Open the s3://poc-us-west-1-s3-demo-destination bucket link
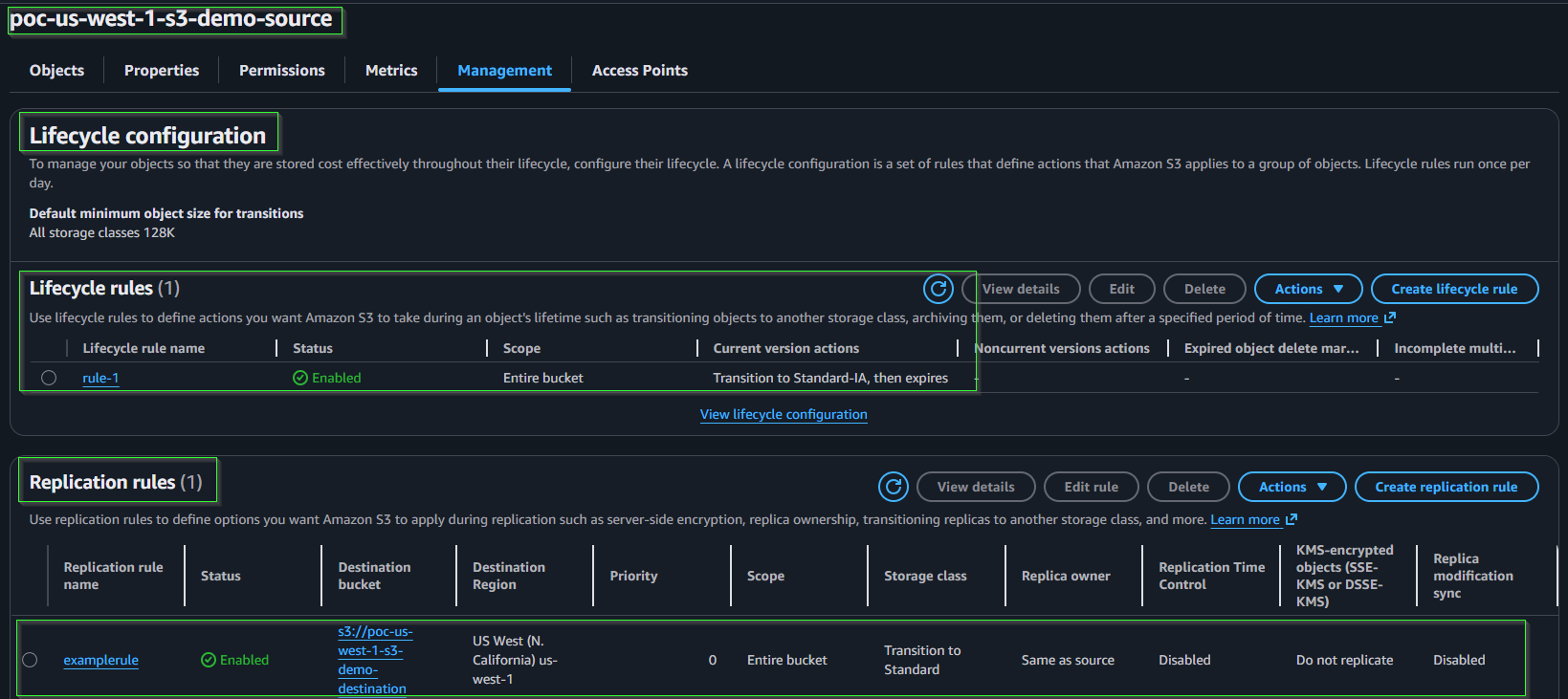The height and width of the screenshot is (699, 1568). click(374, 660)
